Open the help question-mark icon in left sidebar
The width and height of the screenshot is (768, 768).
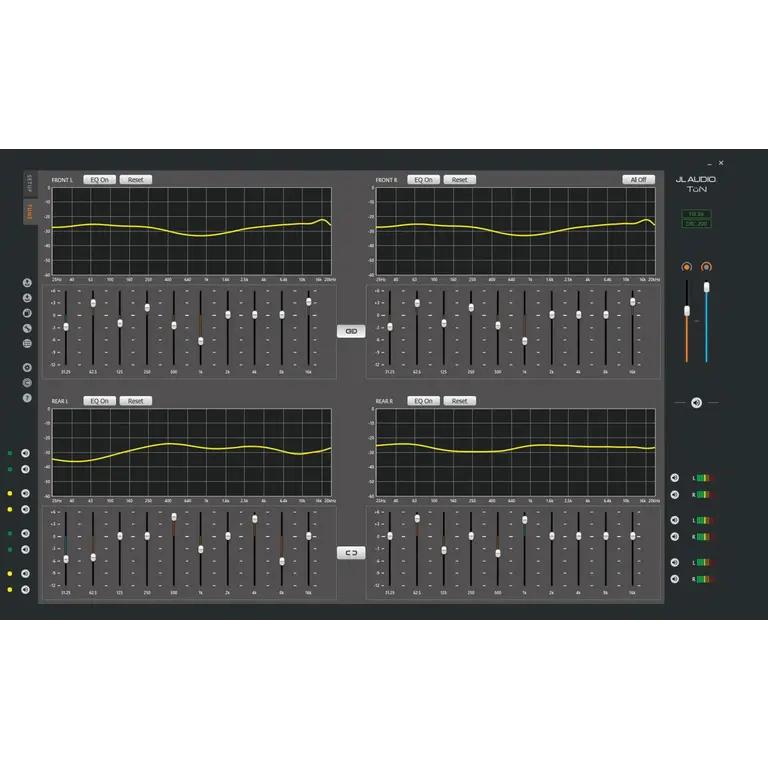[x=26, y=397]
